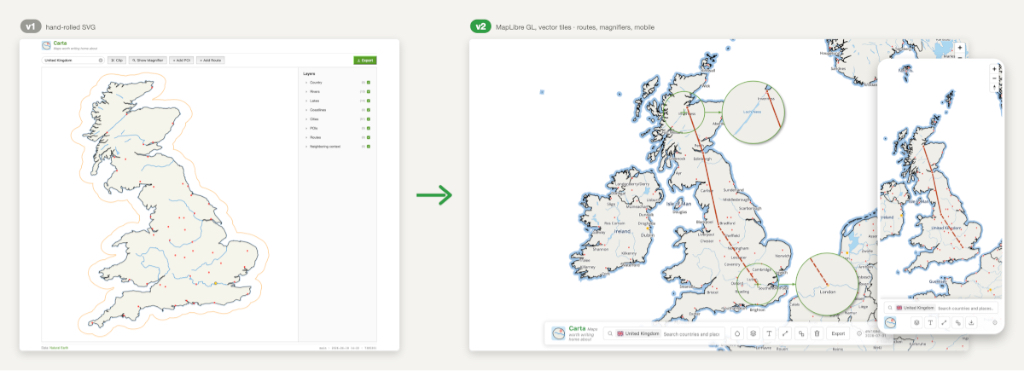Click the trash delete icon in v2 toolbar
This screenshot has height=371, width=1024.
817,334
